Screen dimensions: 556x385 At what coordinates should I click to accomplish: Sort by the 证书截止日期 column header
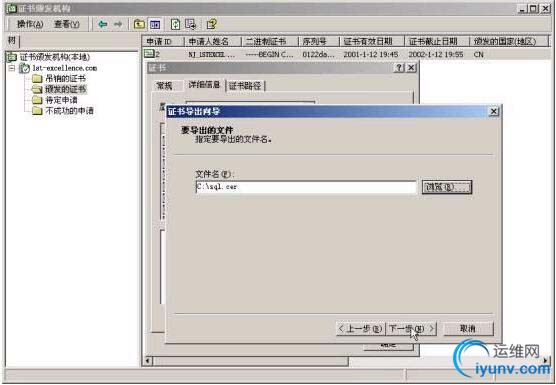437,41
